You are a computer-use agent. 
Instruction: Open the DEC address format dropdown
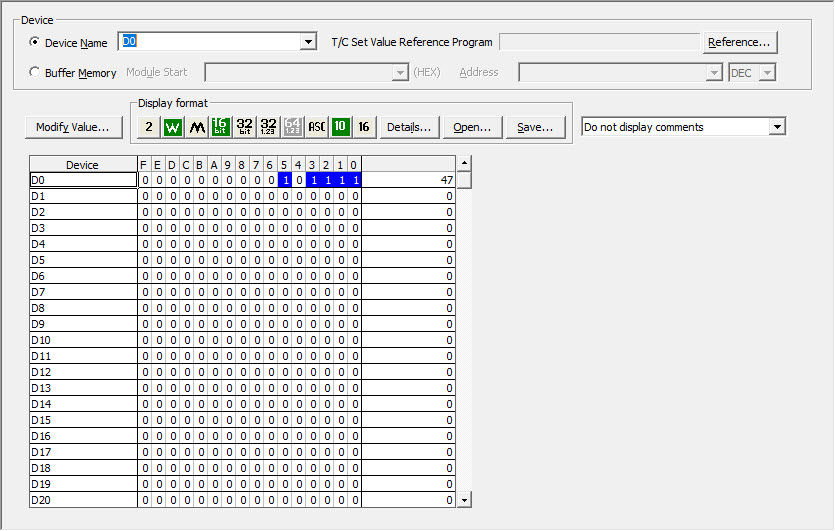767,72
